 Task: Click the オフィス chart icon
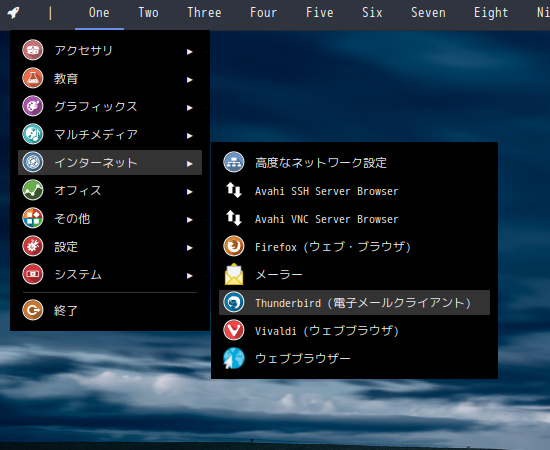coord(33,190)
